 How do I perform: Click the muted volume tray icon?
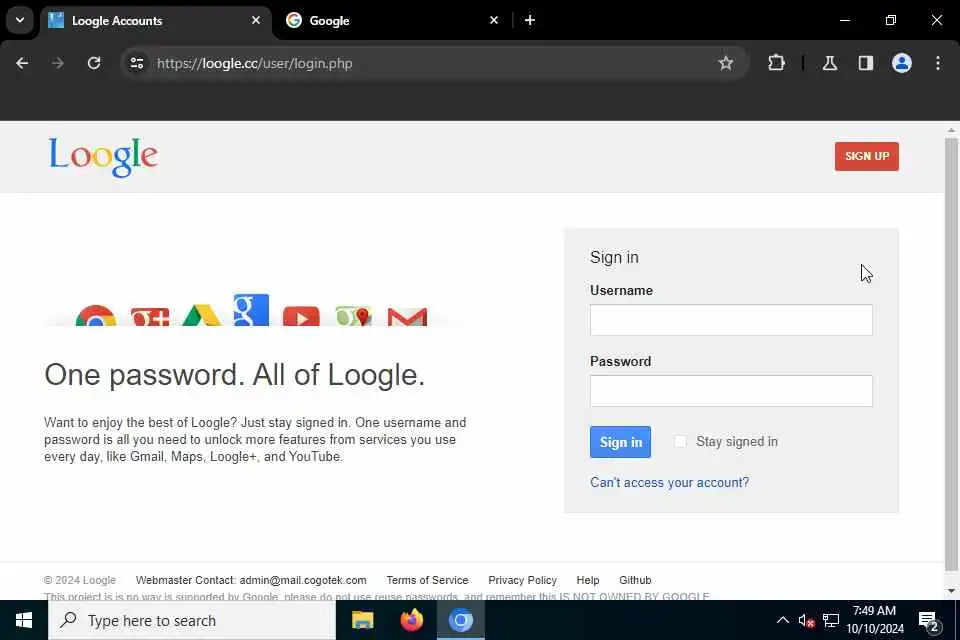point(806,620)
